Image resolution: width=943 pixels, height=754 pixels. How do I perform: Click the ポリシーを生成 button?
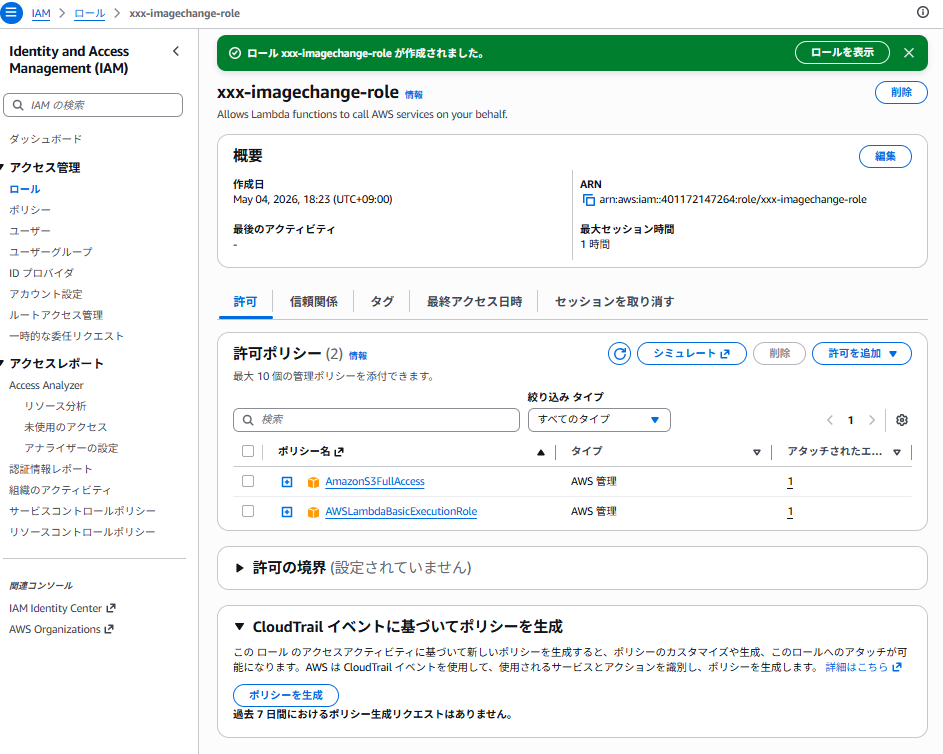tap(286, 695)
